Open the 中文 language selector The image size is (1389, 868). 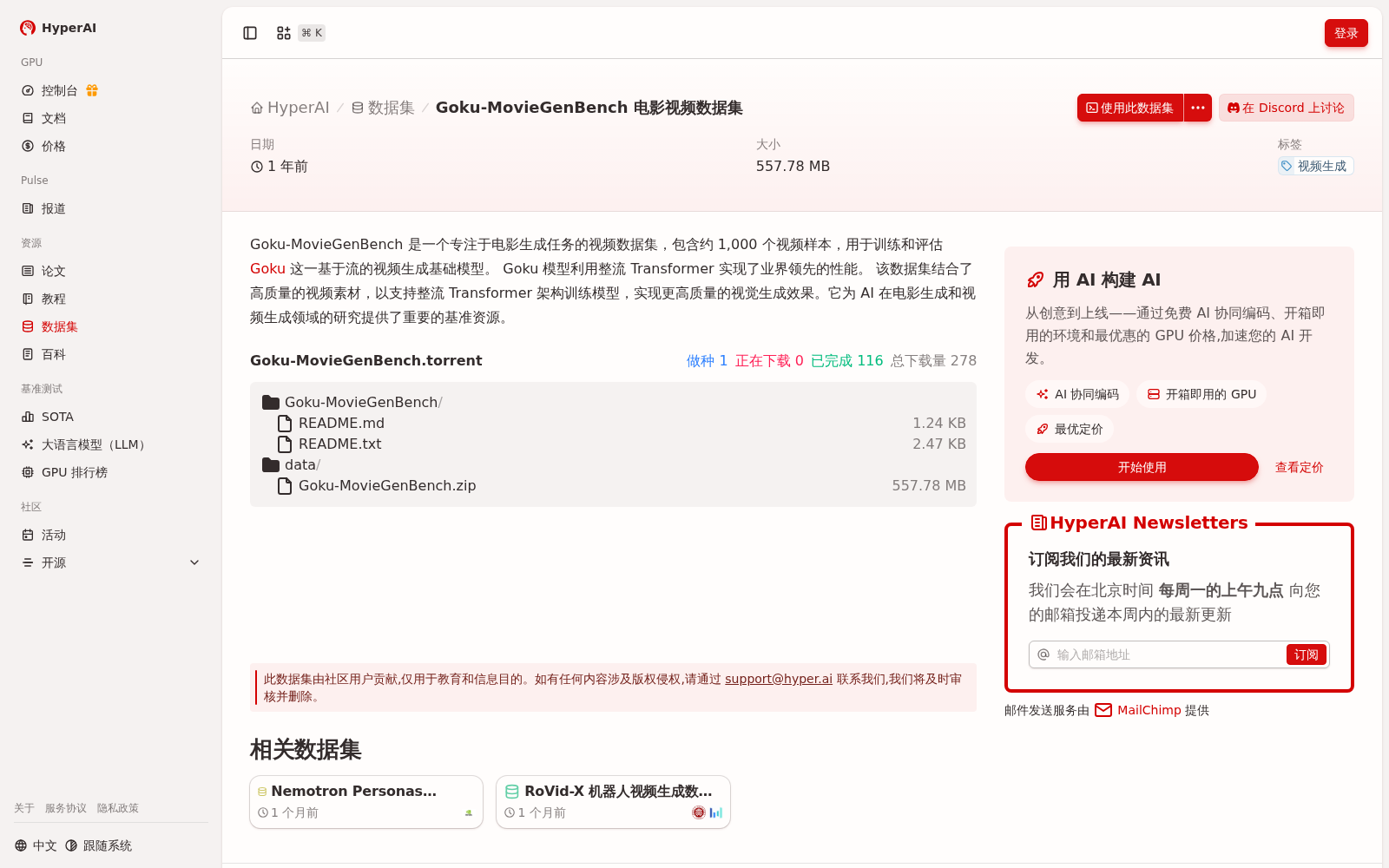point(36,845)
